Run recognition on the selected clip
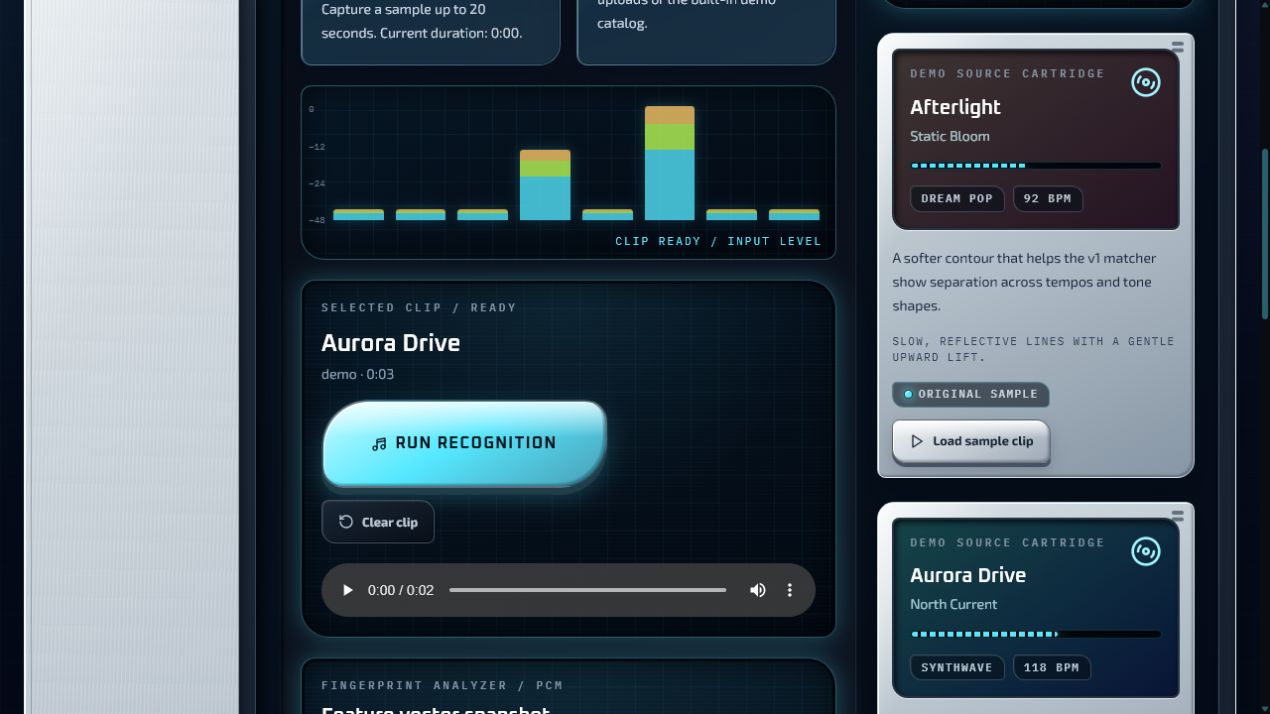 464,443
